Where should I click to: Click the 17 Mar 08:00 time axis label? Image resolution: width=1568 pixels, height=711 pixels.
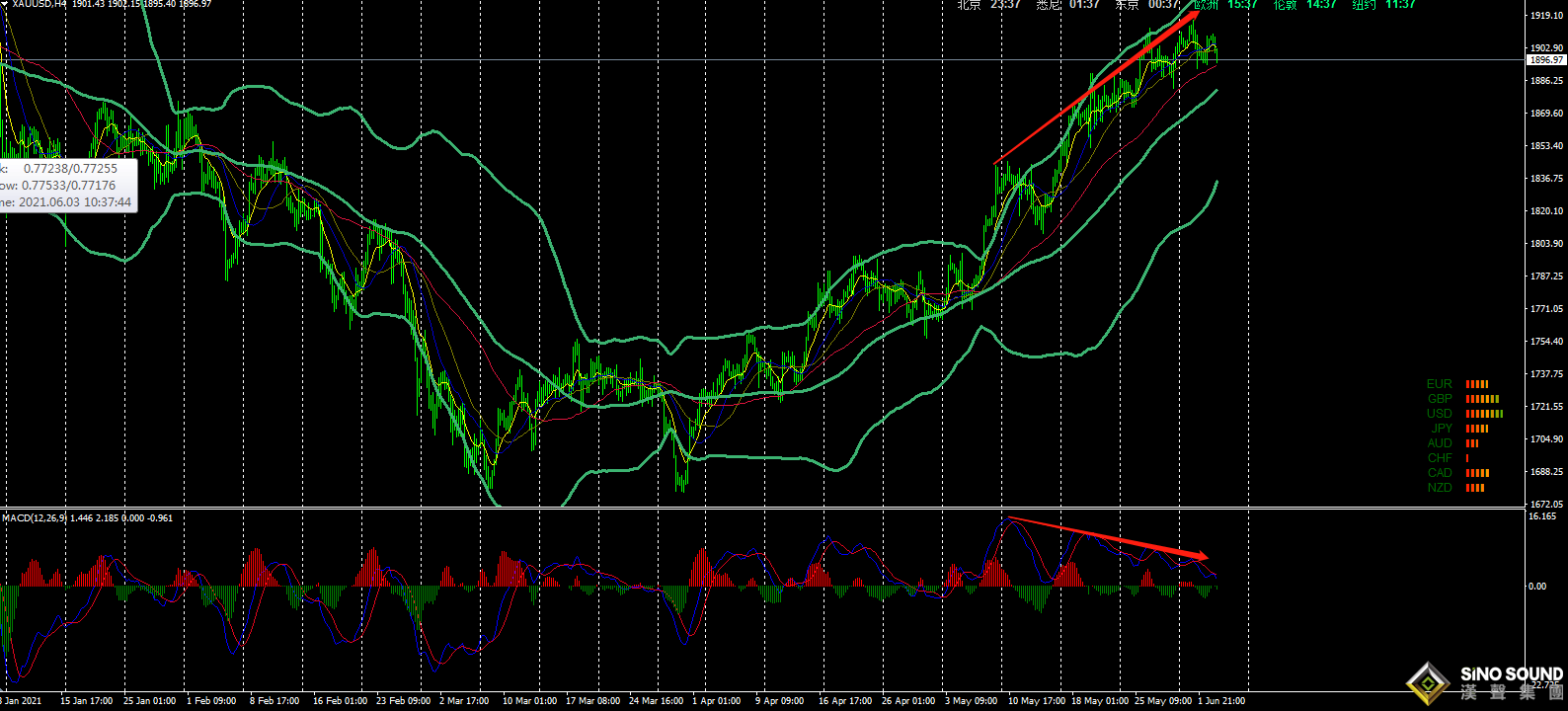[592, 701]
